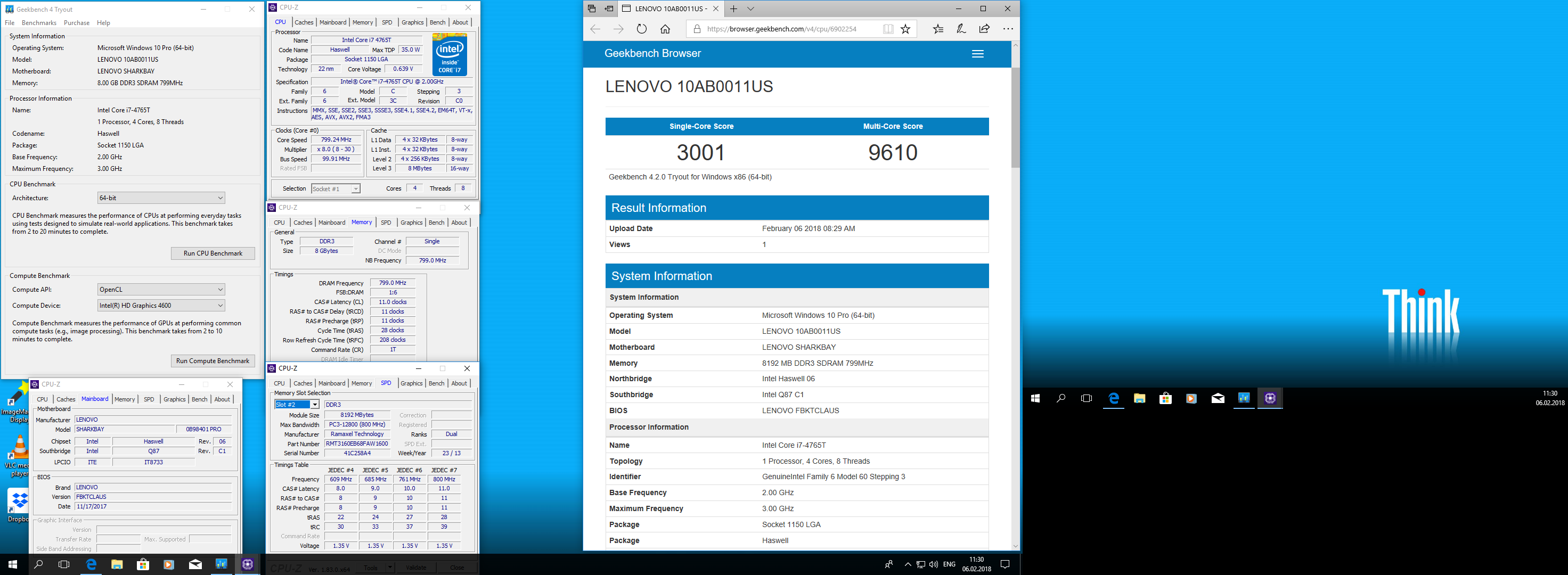Open the Edge home page icon
This screenshot has height=575, width=1568.
pos(665,29)
